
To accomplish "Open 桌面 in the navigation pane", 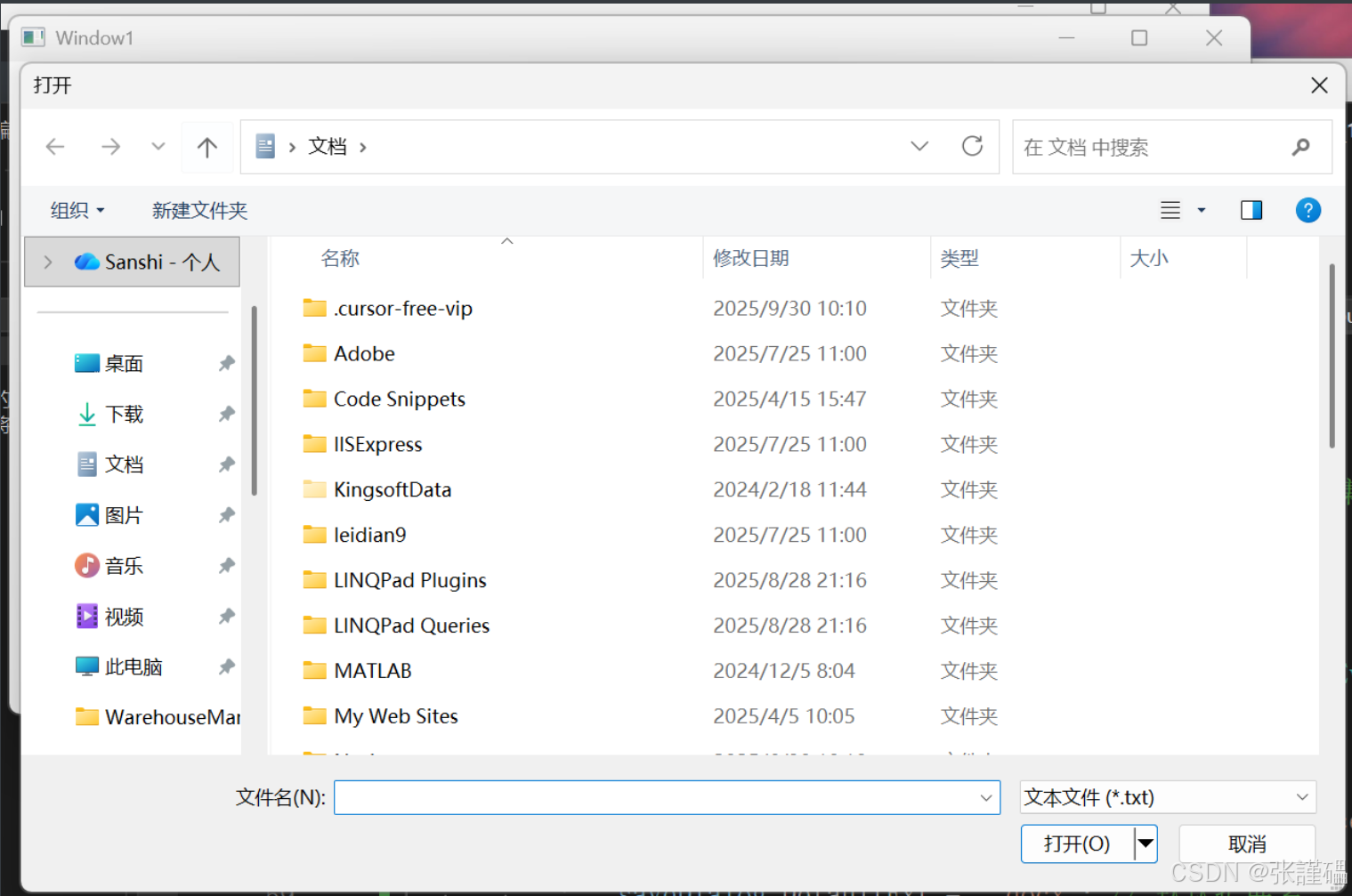I will (x=124, y=363).
